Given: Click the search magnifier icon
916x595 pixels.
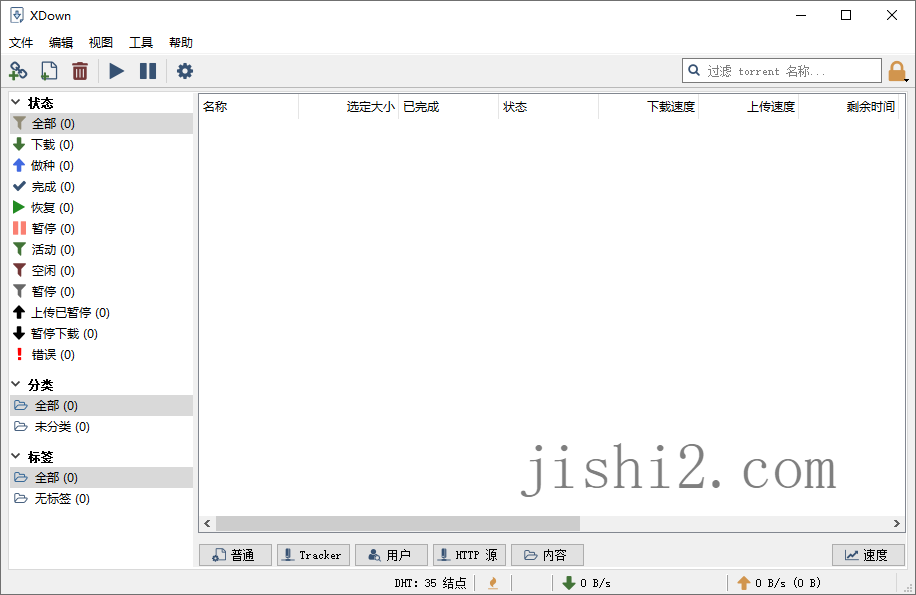Looking at the screenshot, I should 694,71.
